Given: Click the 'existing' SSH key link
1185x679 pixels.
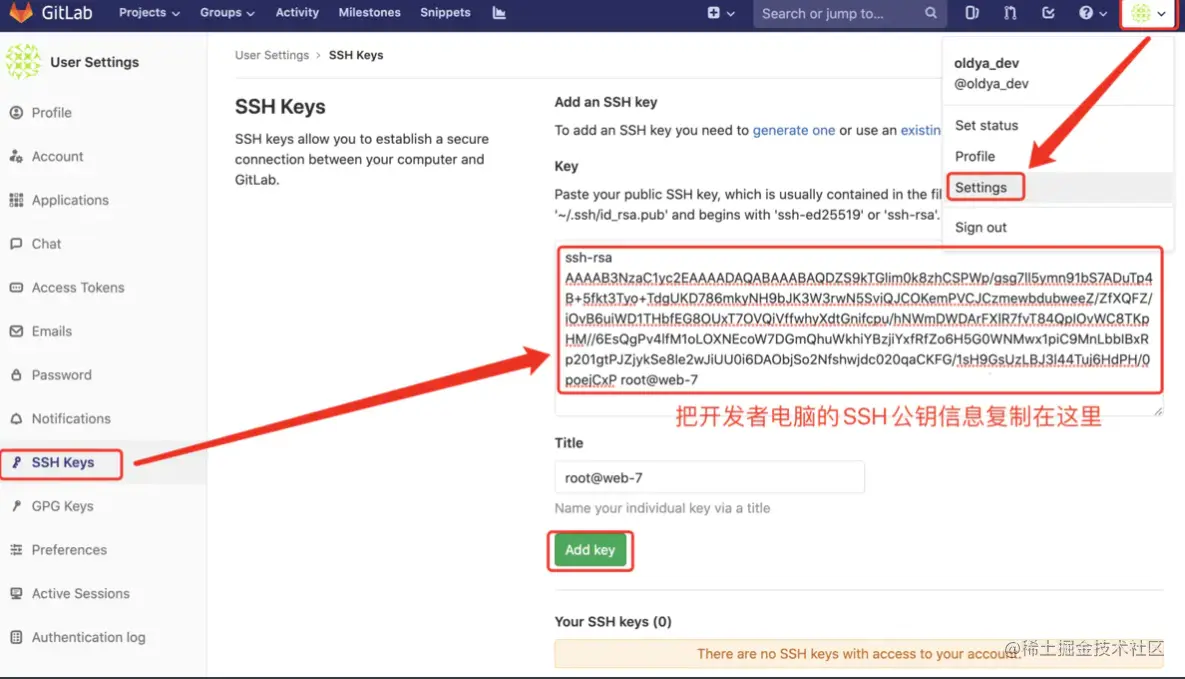Looking at the screenshot, I should 920,130.
